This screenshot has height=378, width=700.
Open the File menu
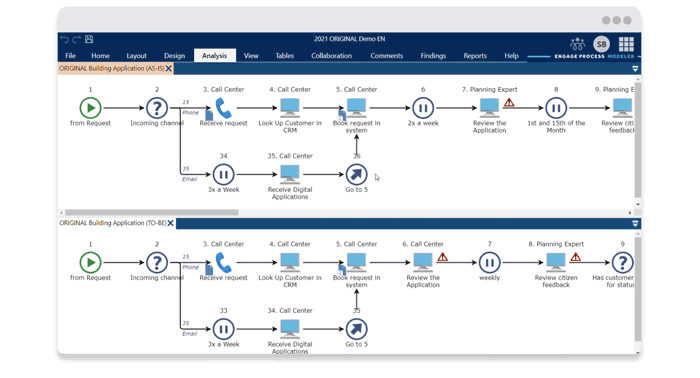tap(71, 56)
